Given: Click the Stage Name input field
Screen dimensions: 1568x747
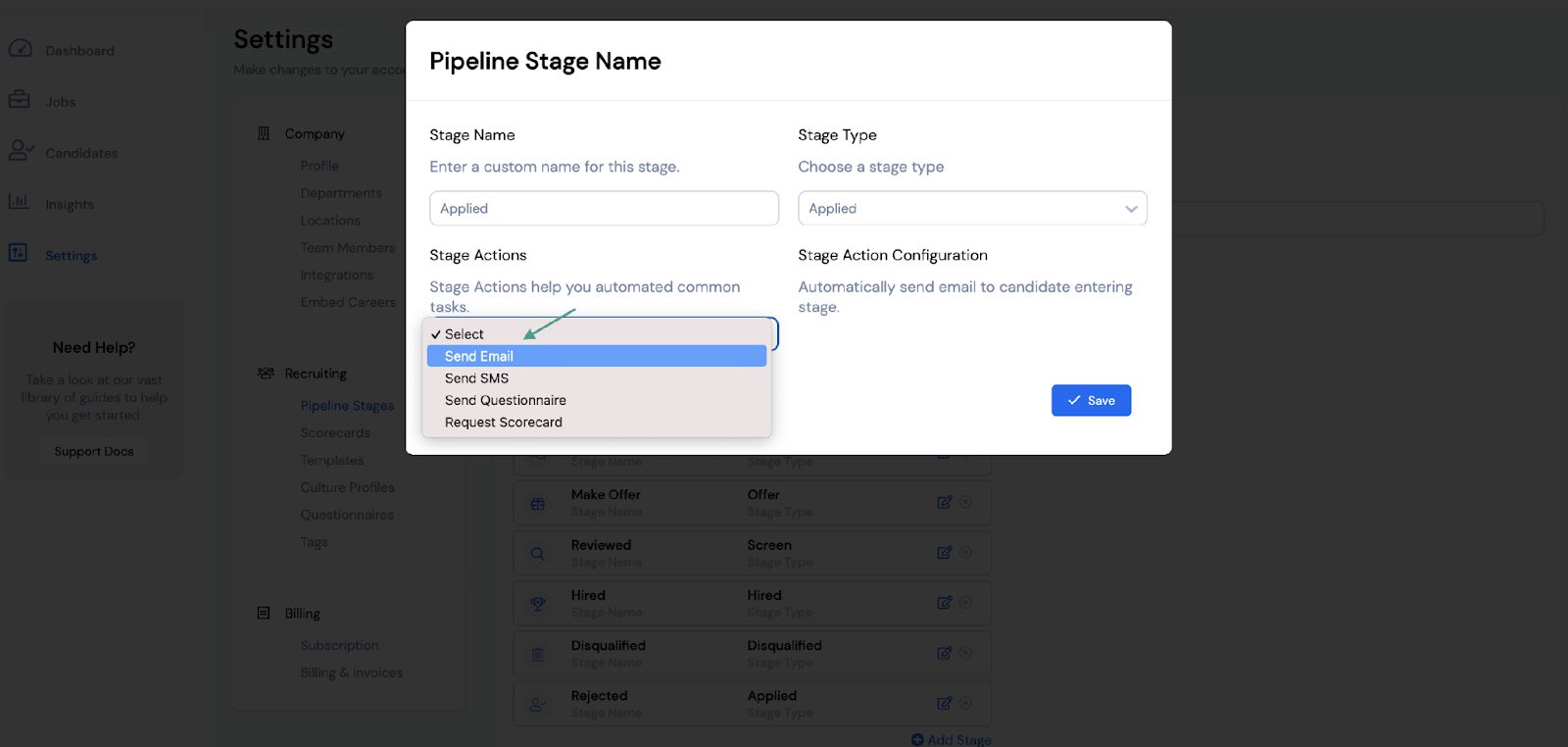Looking at the screenshot, I should click(x=604, y=208).
